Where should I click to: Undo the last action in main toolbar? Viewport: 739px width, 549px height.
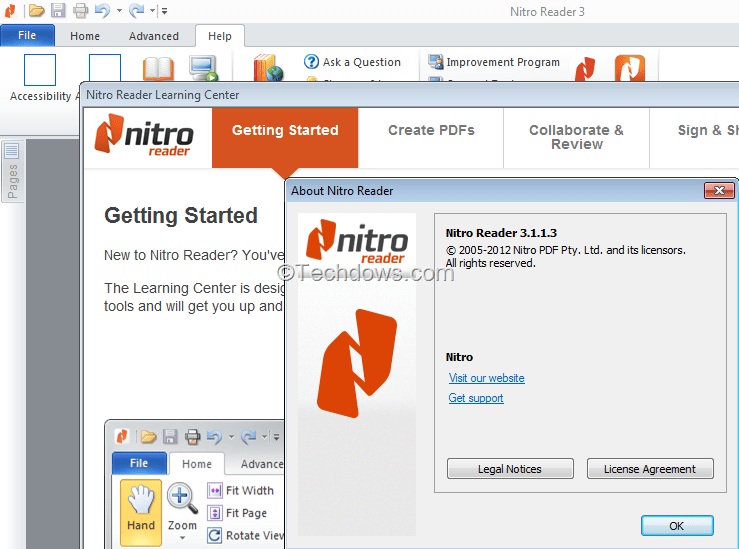(102, 10)
